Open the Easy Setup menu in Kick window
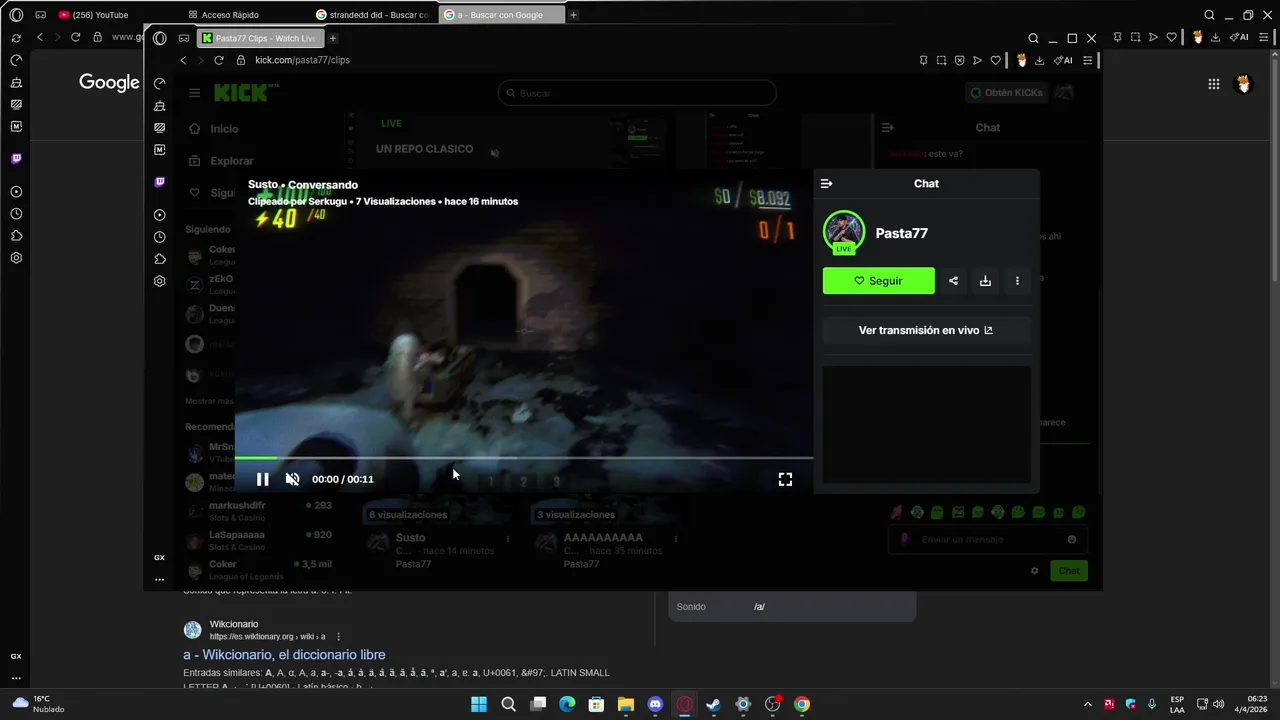 click(x=1088, y=60)
